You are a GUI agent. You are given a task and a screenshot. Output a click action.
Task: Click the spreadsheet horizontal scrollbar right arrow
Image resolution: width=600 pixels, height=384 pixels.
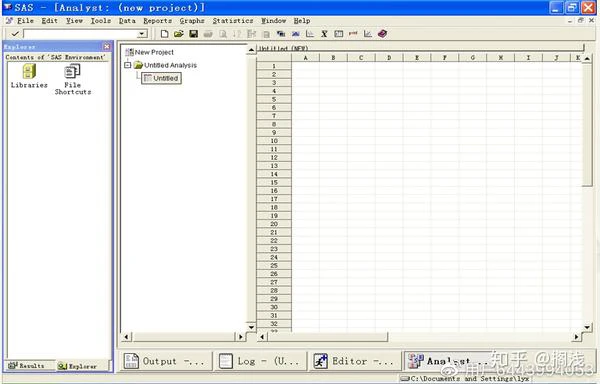pos(576,337)
